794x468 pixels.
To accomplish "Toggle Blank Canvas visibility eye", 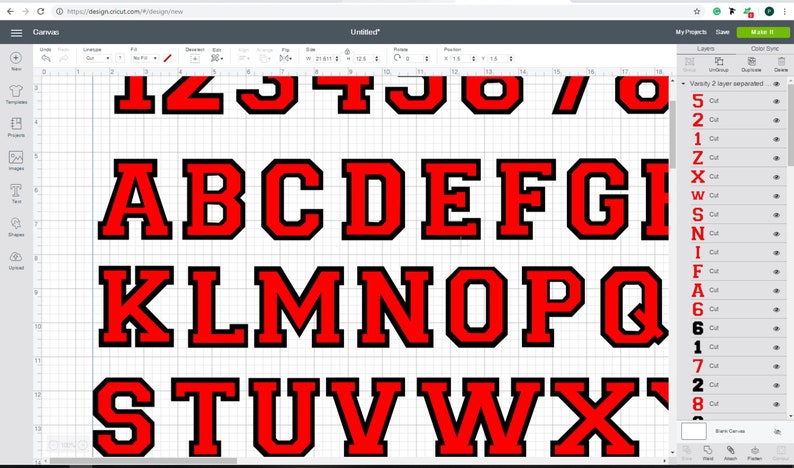I will [x=777, y=432].
